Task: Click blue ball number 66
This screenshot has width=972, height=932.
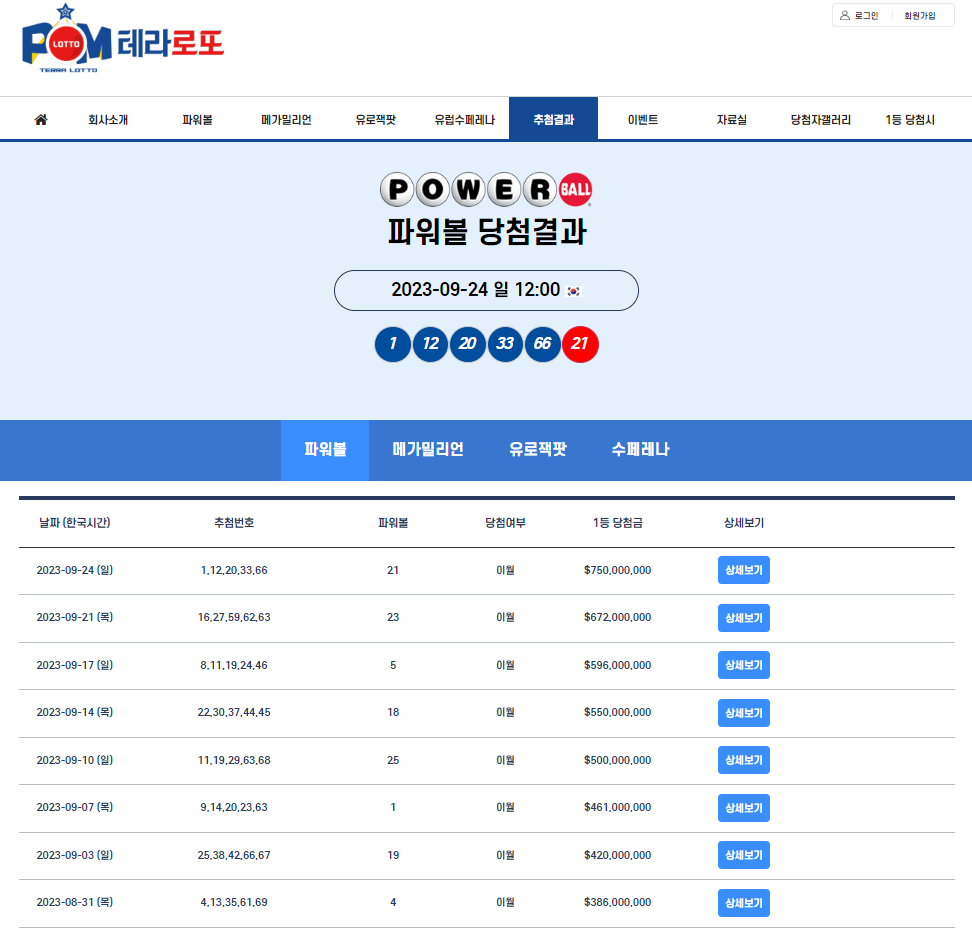Action: point(542,344)
